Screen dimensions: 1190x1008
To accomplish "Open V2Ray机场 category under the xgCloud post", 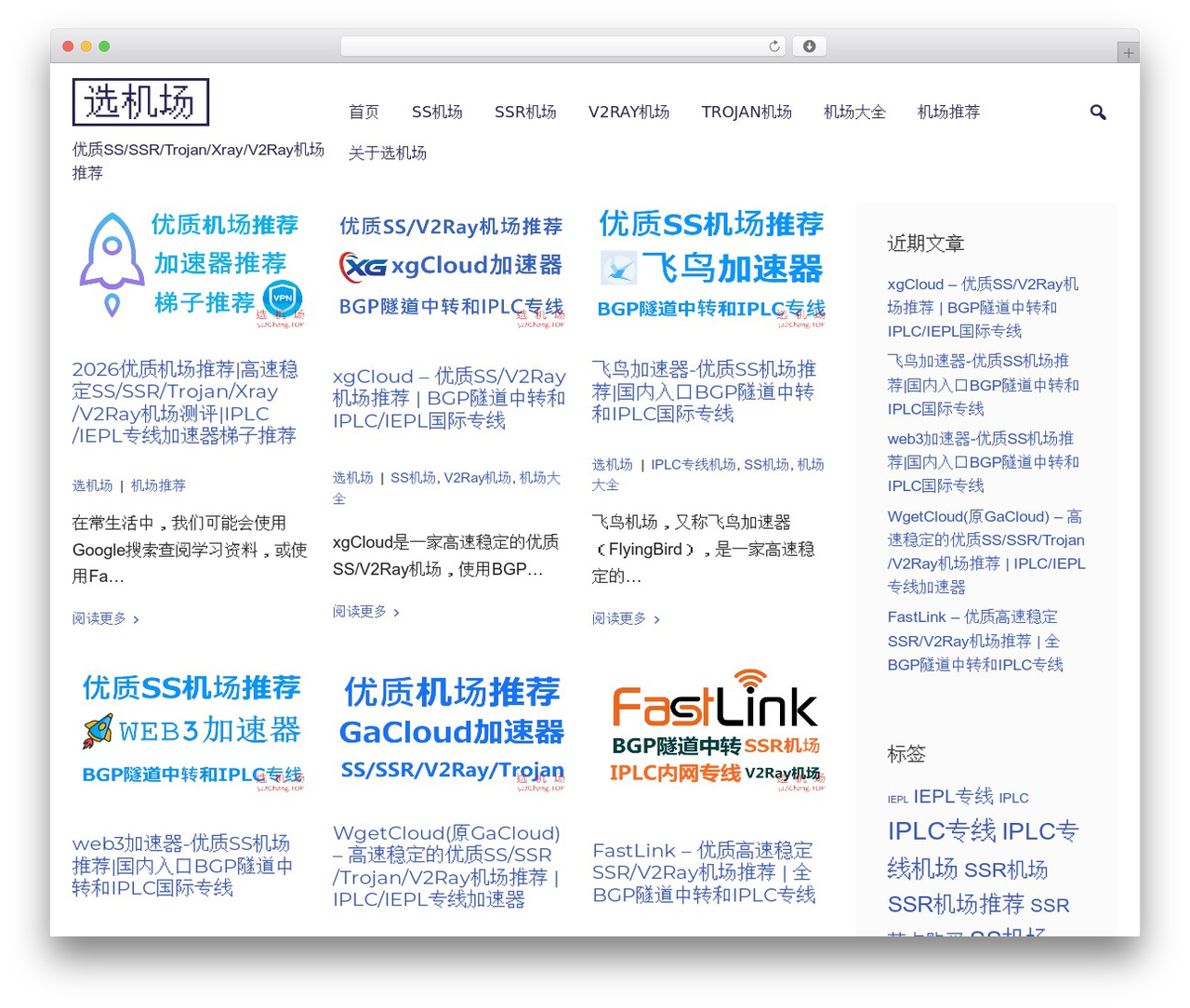I will 477,478.
